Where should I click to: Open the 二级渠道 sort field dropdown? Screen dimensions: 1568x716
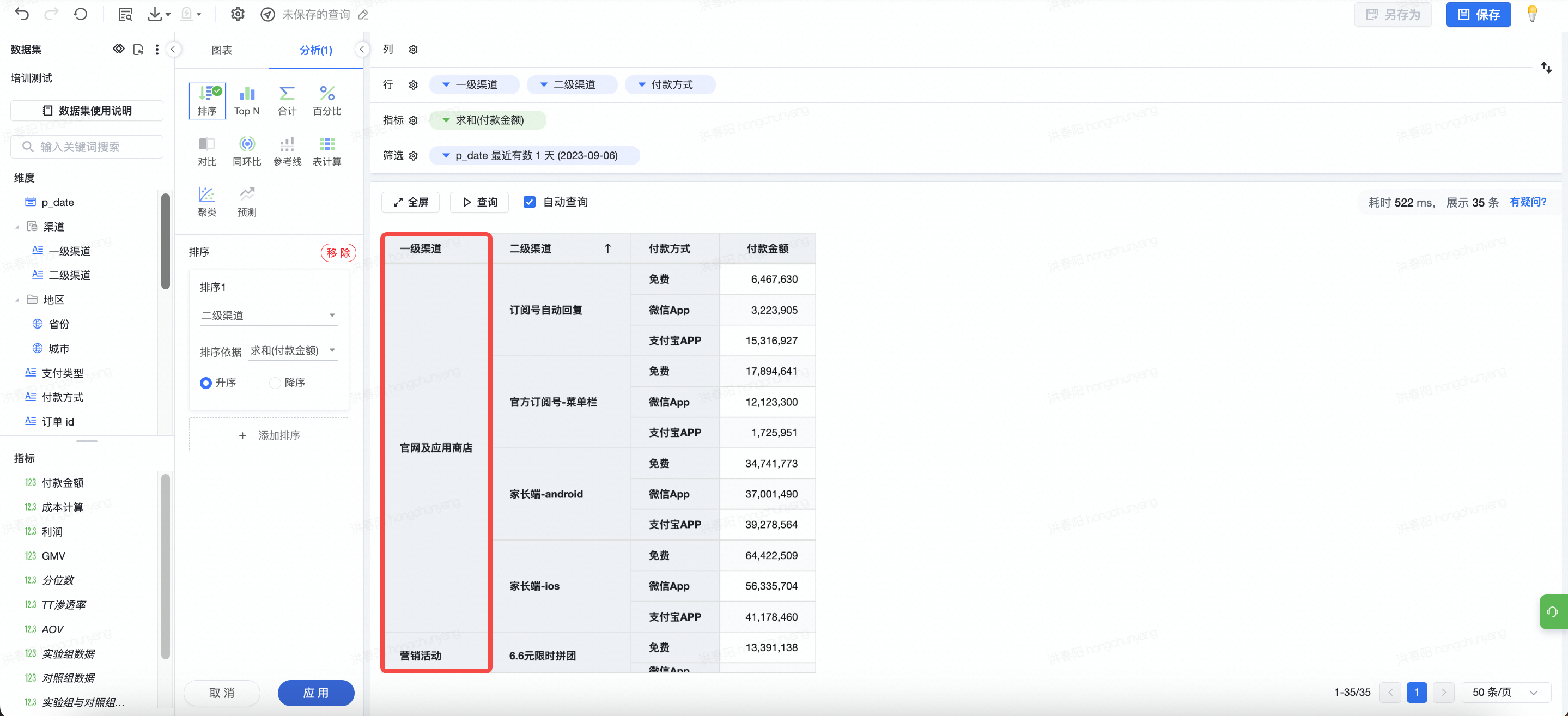point(269,315)
